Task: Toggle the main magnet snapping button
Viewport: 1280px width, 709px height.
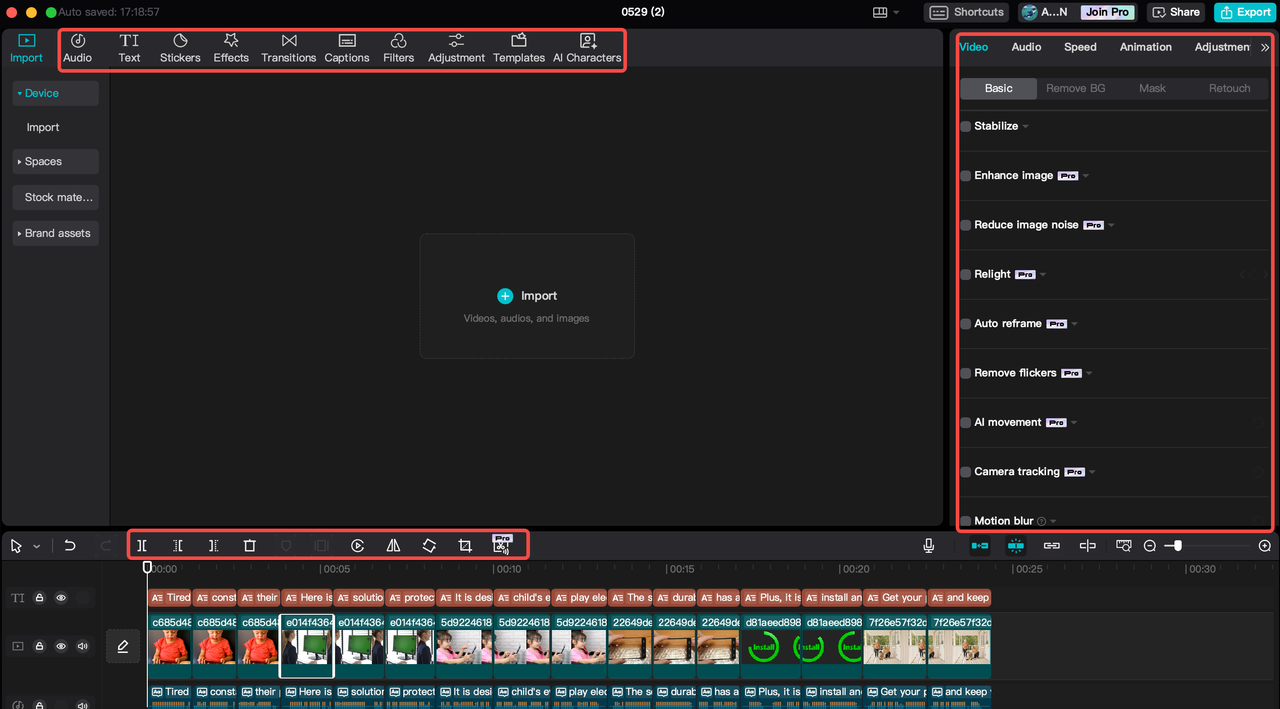Action: [980, 546]
